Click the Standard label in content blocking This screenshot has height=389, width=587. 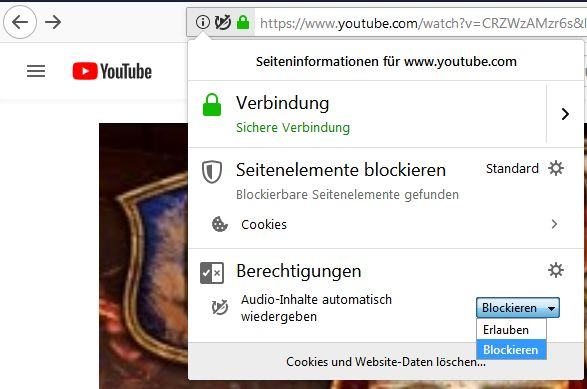click(x=512, y=168)
